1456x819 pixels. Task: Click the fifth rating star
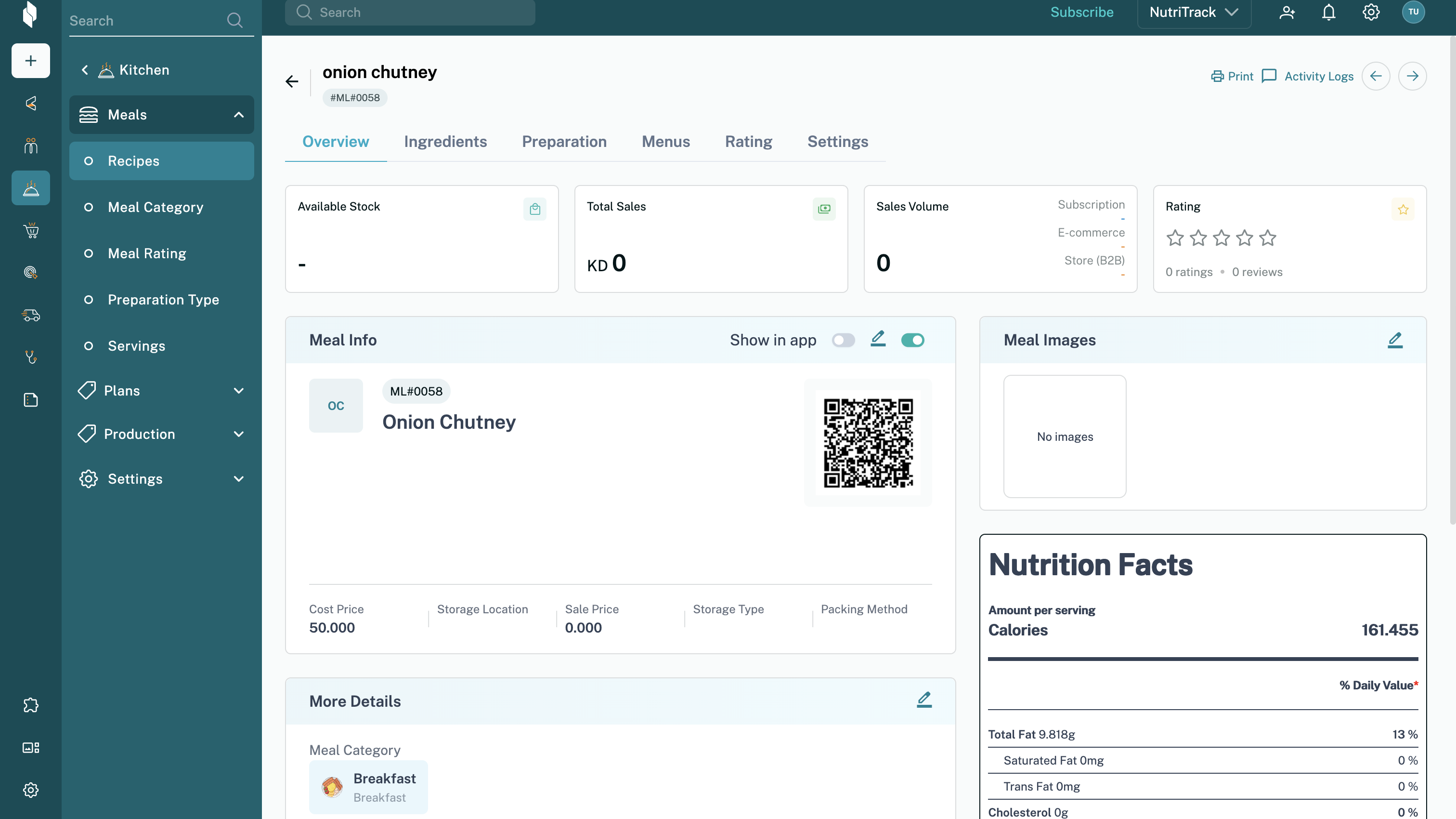point(1268,238)
